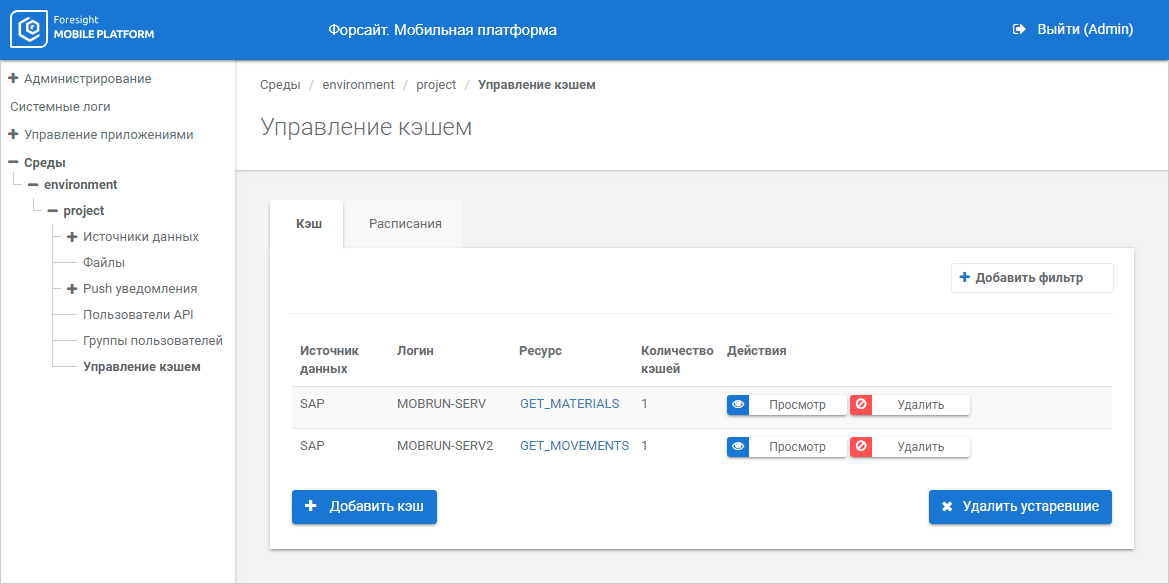
Task: Open Системные логи in the sidebar
Action: [60, 107]
